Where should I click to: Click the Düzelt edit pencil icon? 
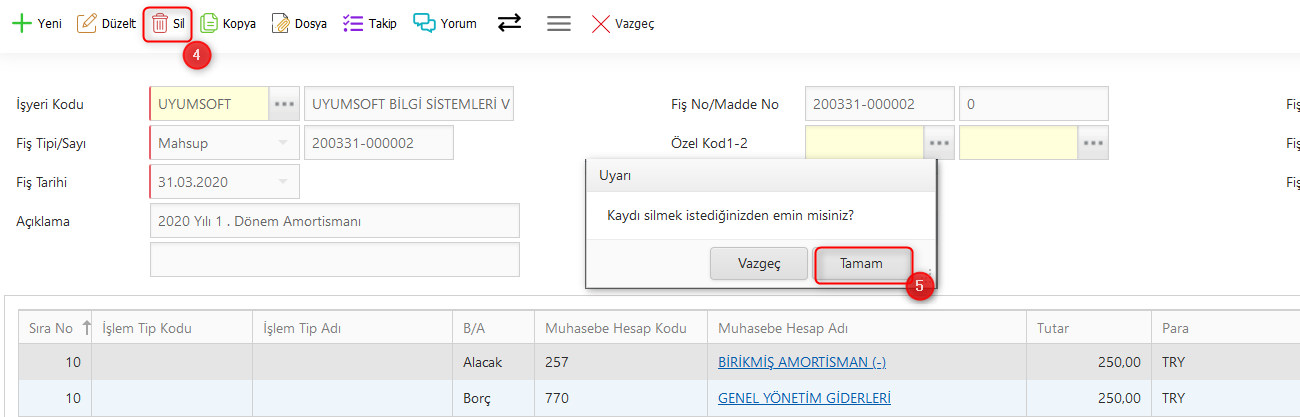[x=87, y=23]
